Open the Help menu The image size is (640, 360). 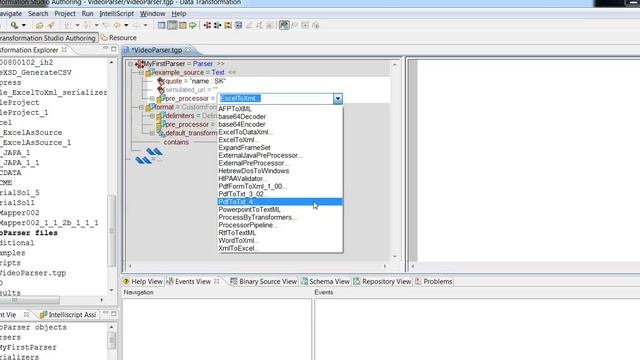click(179, 13)
